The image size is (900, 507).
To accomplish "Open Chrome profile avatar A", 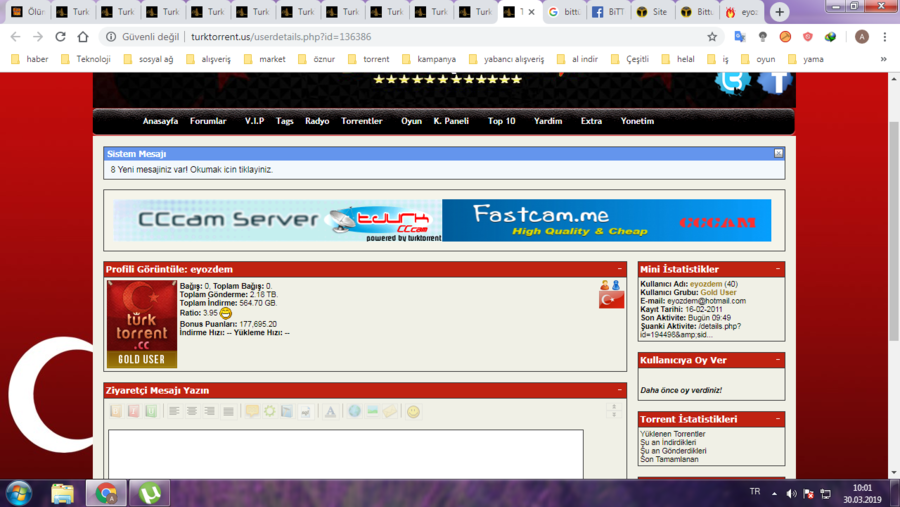I will pyautogui.click(x=862, y=37).
